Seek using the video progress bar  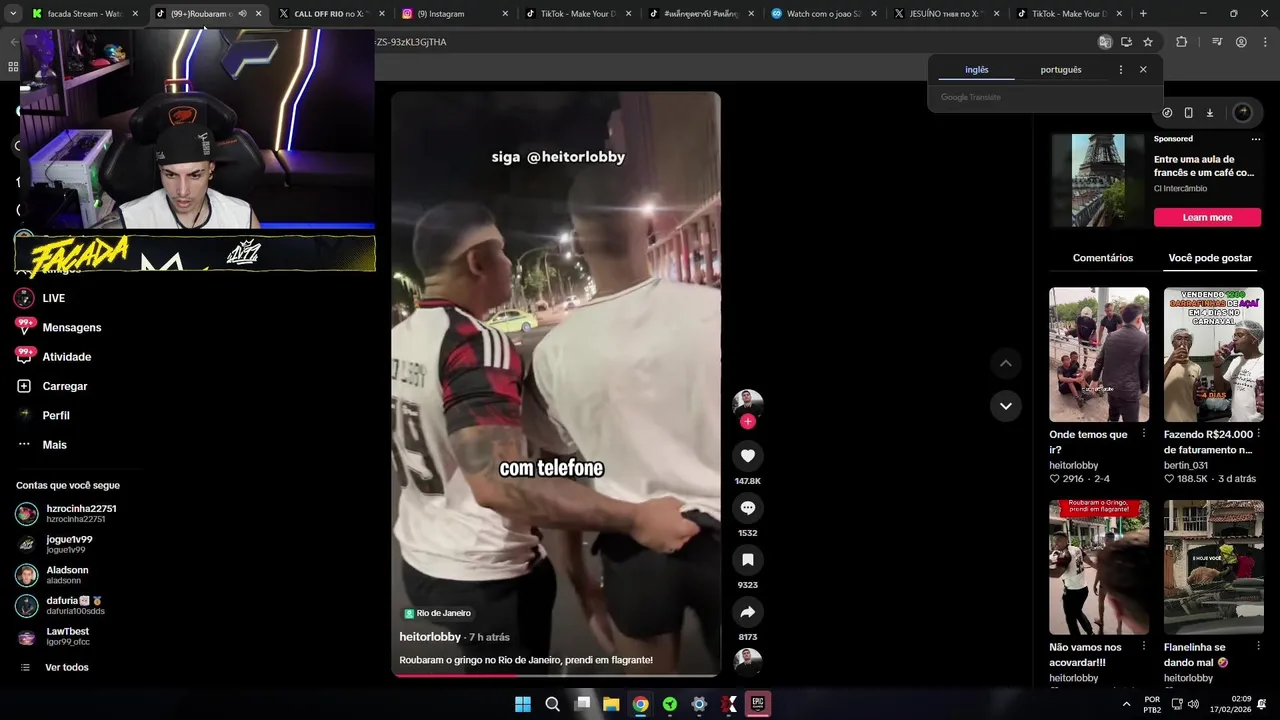tap(555, 675)
